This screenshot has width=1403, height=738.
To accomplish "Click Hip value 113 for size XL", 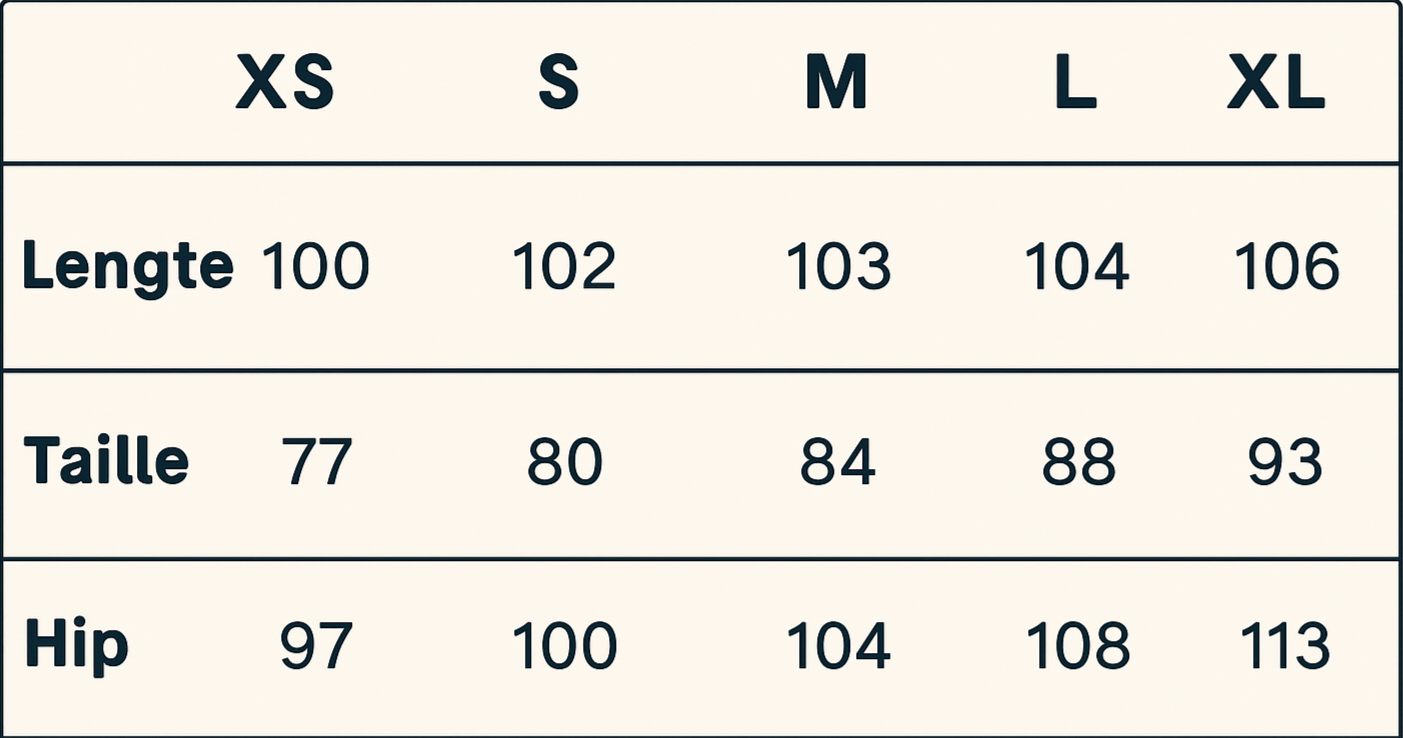I will pyautogui.click(x=1286, y=646).
